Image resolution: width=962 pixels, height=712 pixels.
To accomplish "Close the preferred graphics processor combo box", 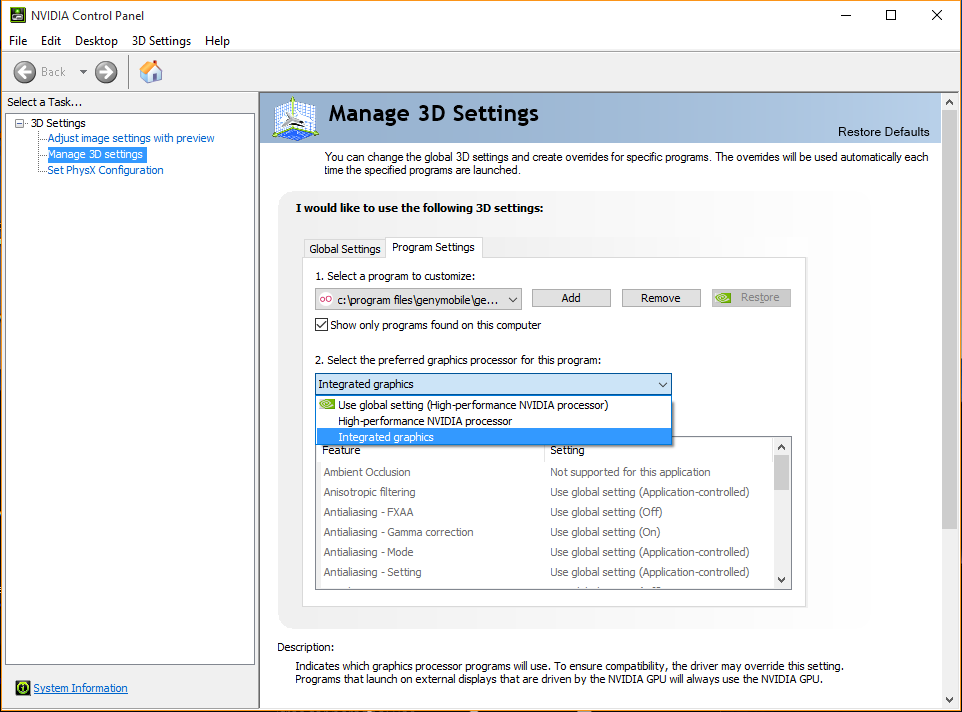I will pos(493,384).
